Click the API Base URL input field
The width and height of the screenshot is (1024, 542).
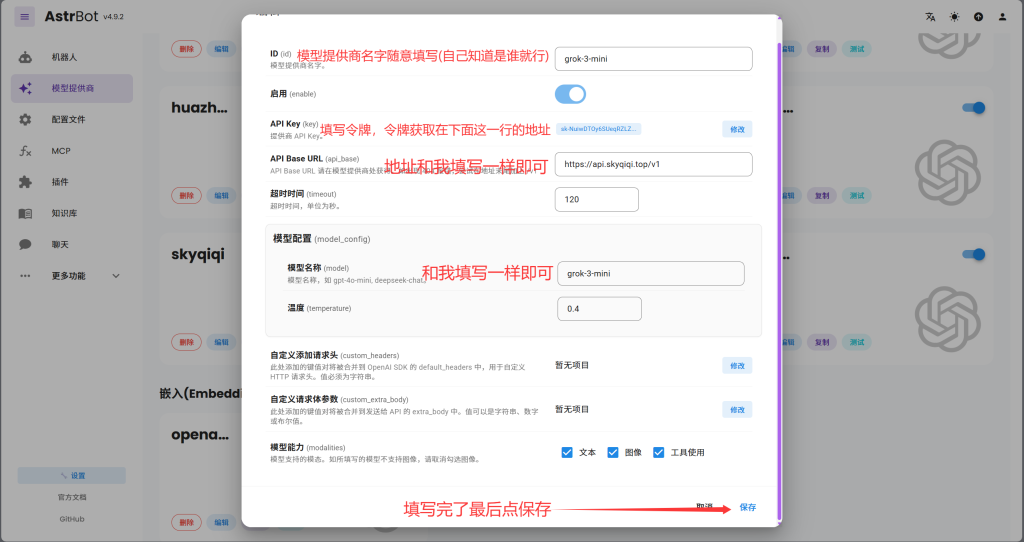[x=652, y=164]
